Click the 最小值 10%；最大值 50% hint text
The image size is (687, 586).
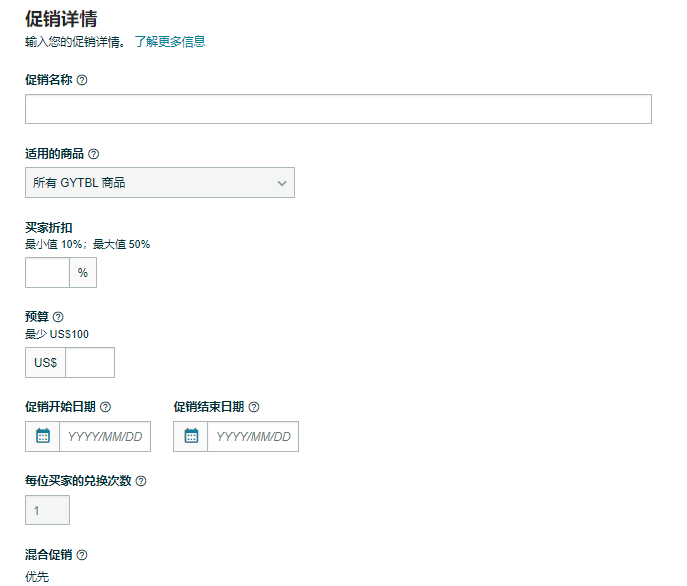click(x=88, y=244)
